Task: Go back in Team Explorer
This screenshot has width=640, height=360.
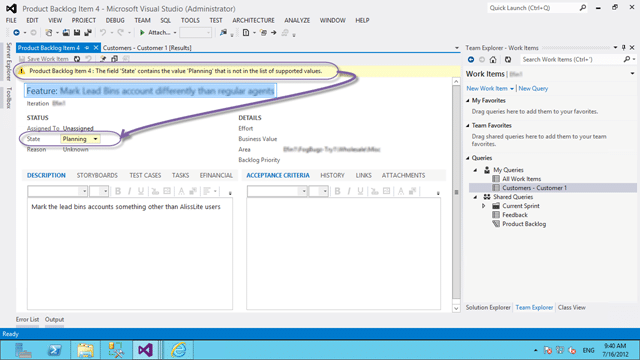Action: 471,60
